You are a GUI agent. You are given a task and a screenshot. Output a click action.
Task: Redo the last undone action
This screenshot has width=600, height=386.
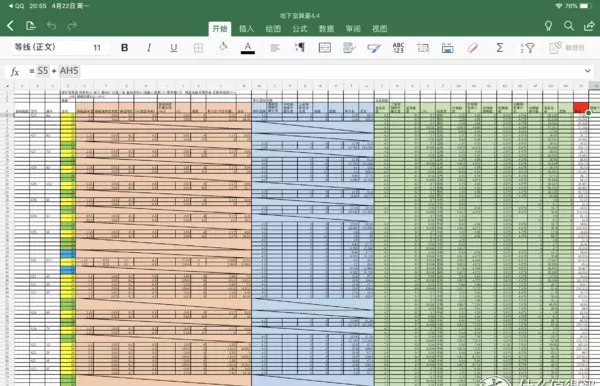pos(72,26)
